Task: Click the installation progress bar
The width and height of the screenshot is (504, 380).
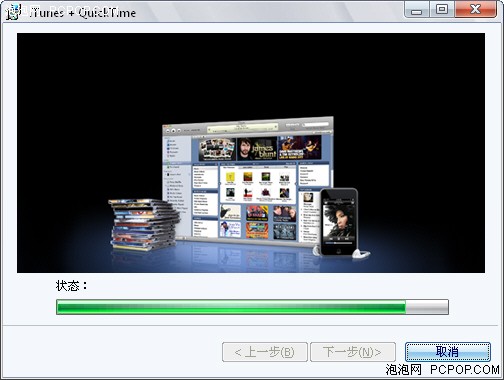Action: (x=252, y=307)
